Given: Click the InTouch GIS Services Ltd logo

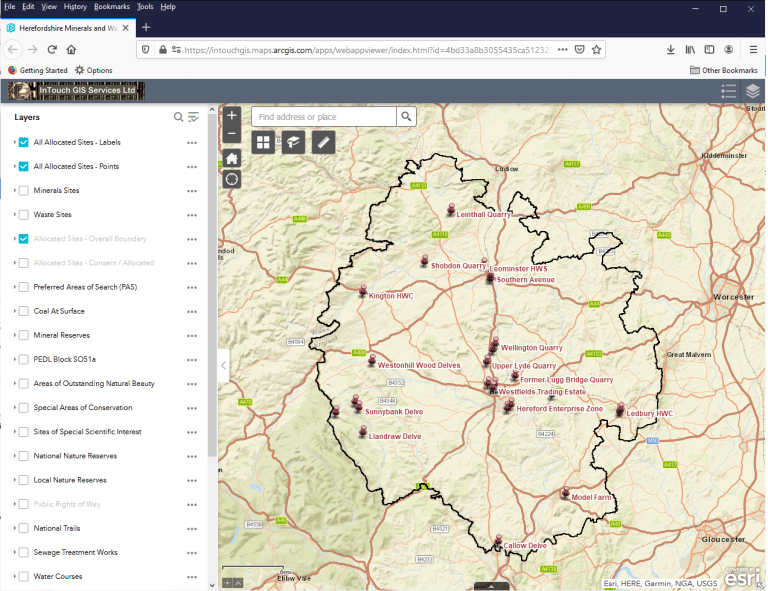Looking at the screenshot, I should coord(76,91).
